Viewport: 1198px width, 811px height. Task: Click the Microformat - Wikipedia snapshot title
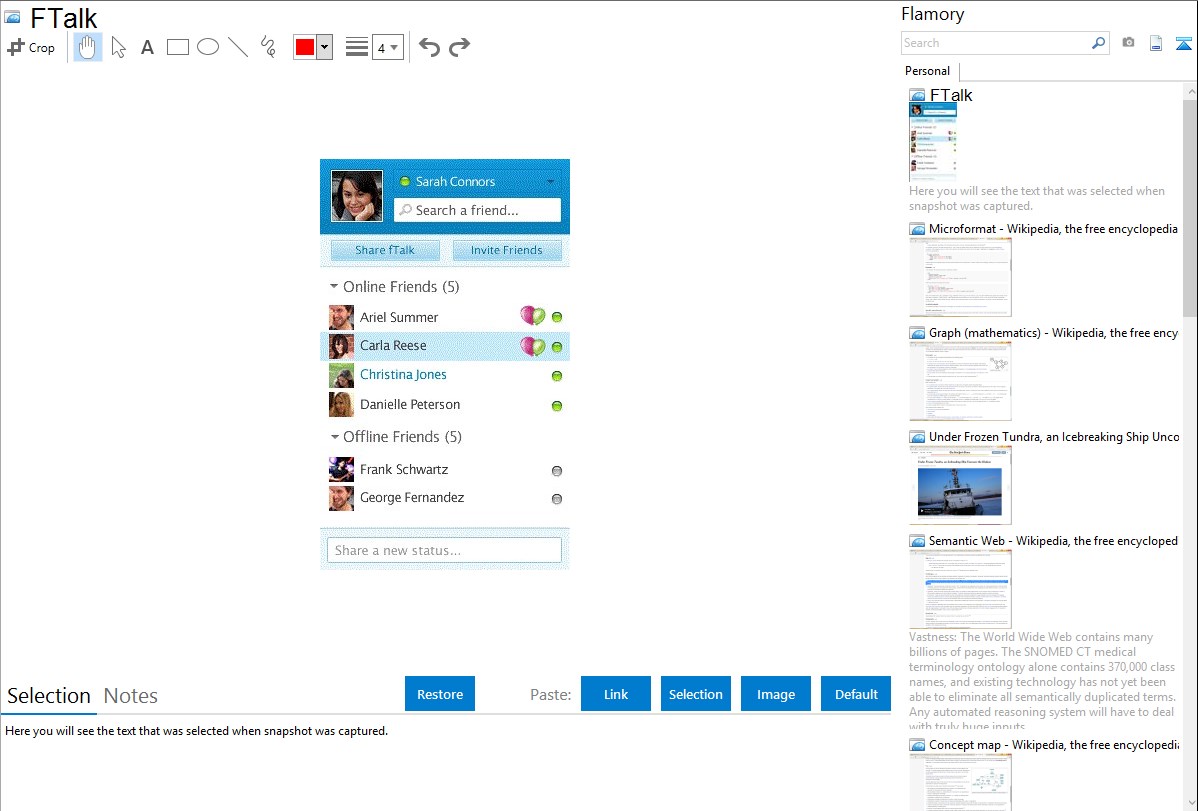(1053, 229)
